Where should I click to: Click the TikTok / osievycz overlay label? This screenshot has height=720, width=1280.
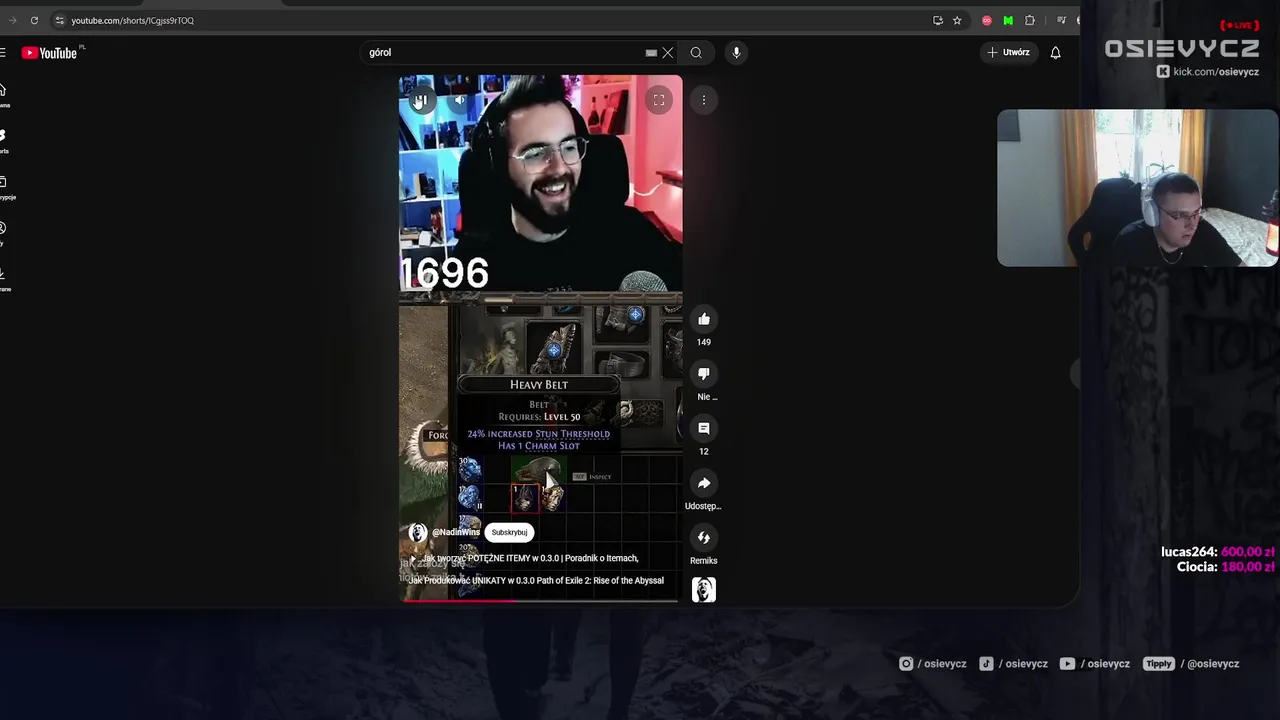(x=1013, y=664)
